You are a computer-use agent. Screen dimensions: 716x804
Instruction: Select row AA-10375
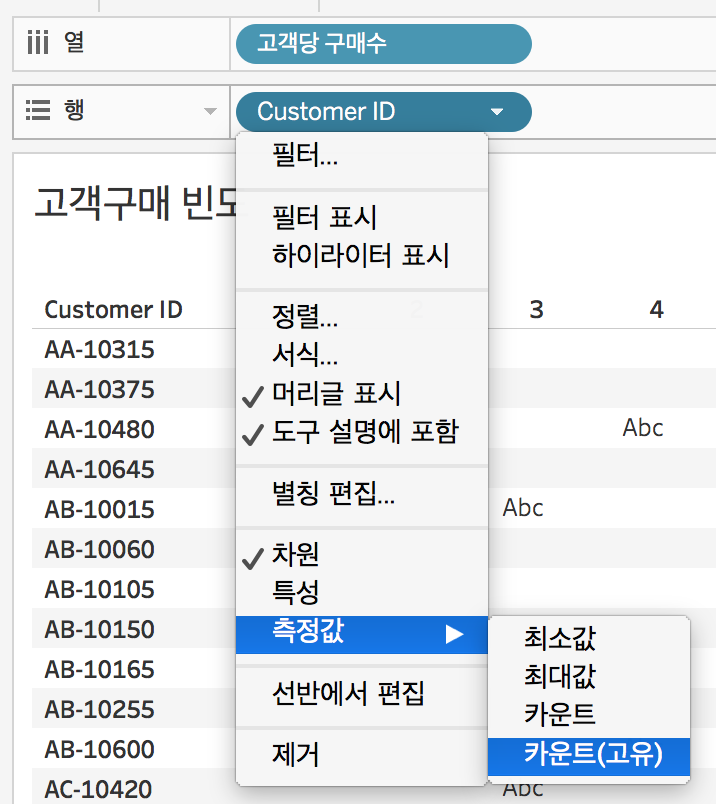coord(100,390)
